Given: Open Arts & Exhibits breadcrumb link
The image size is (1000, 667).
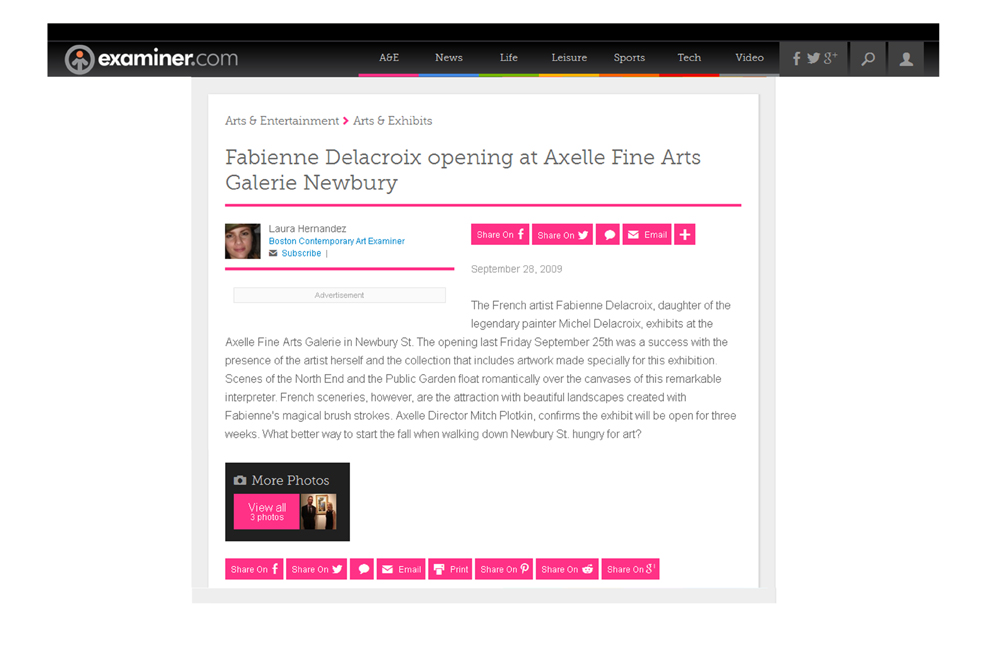Looking at the screenshot, I should coord(392,121).
